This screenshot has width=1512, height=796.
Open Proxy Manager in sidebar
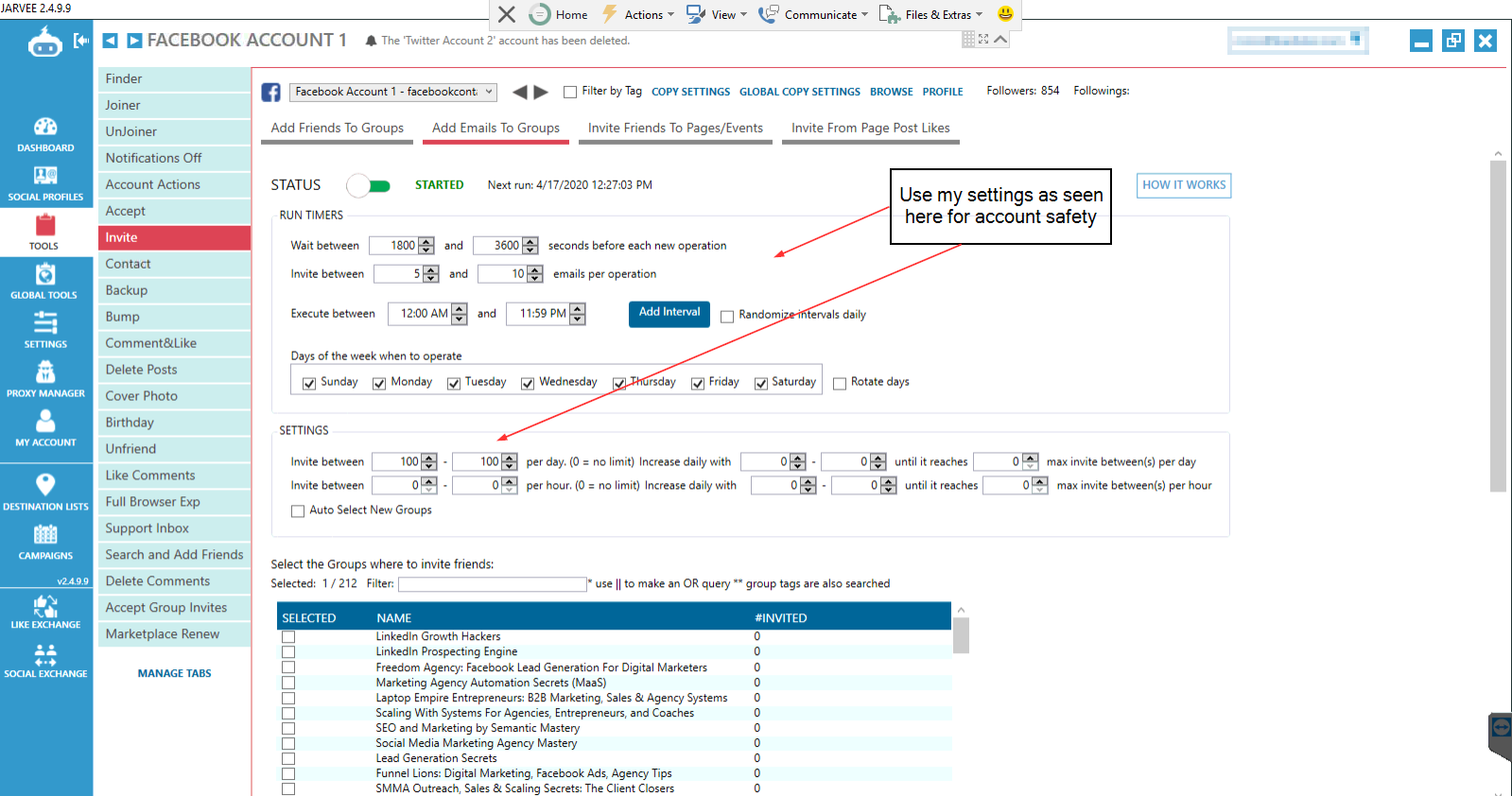(45, 380)
